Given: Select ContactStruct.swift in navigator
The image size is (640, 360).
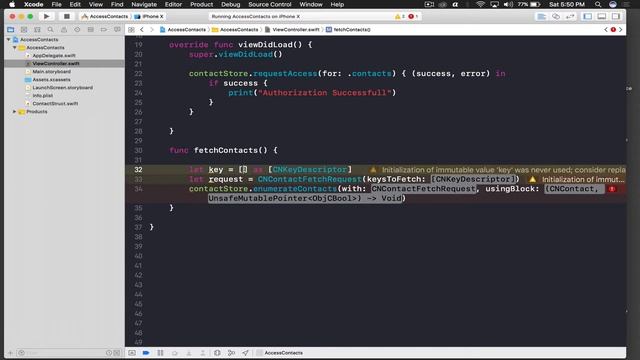Looking at the screenshot, I should (x=55, y=104).
